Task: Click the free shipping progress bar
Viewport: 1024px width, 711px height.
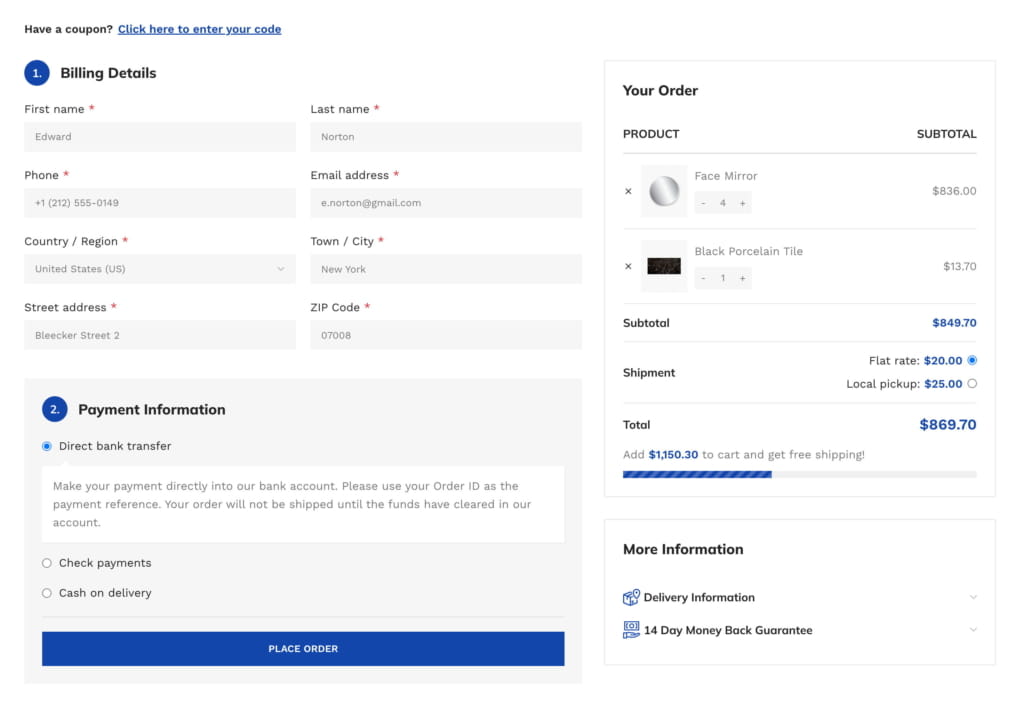Action: pos(799,475)
